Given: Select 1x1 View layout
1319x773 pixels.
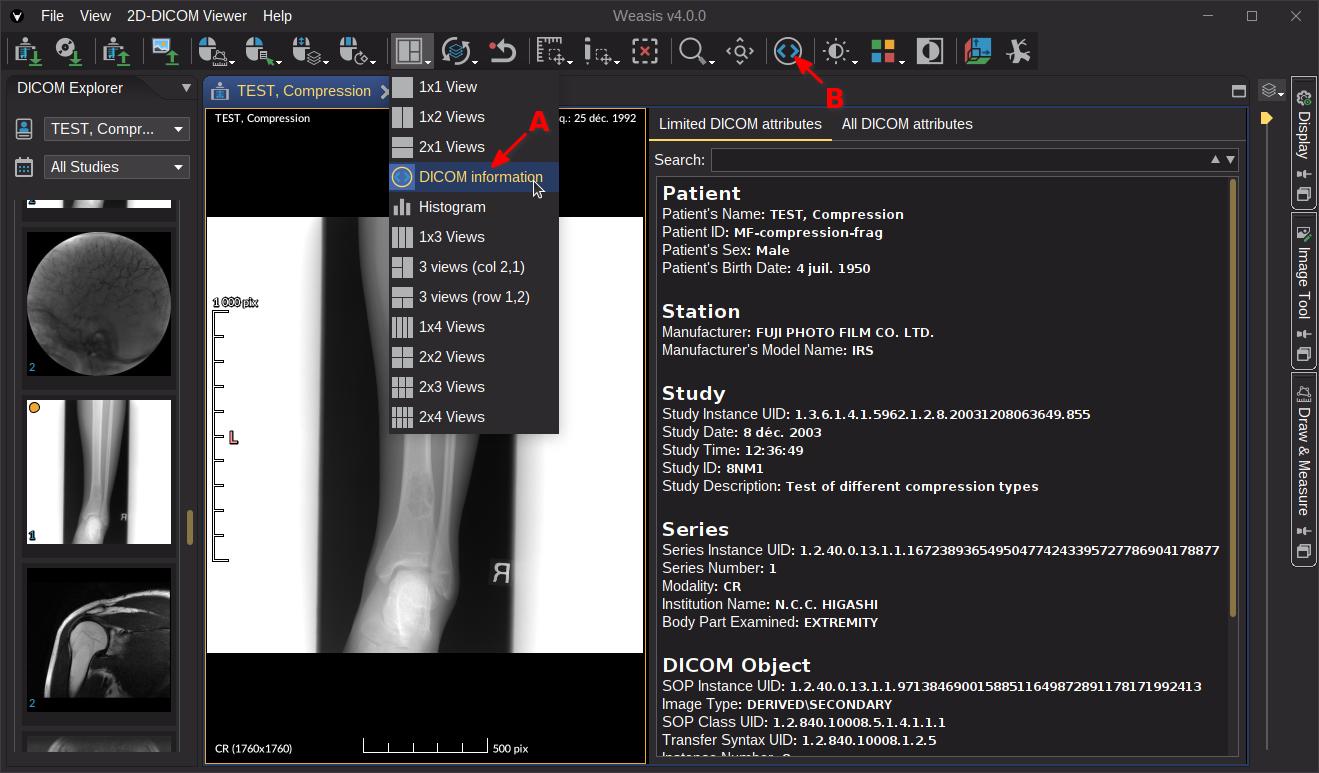Looking at the screenshot, I should [x=474, y=87].
